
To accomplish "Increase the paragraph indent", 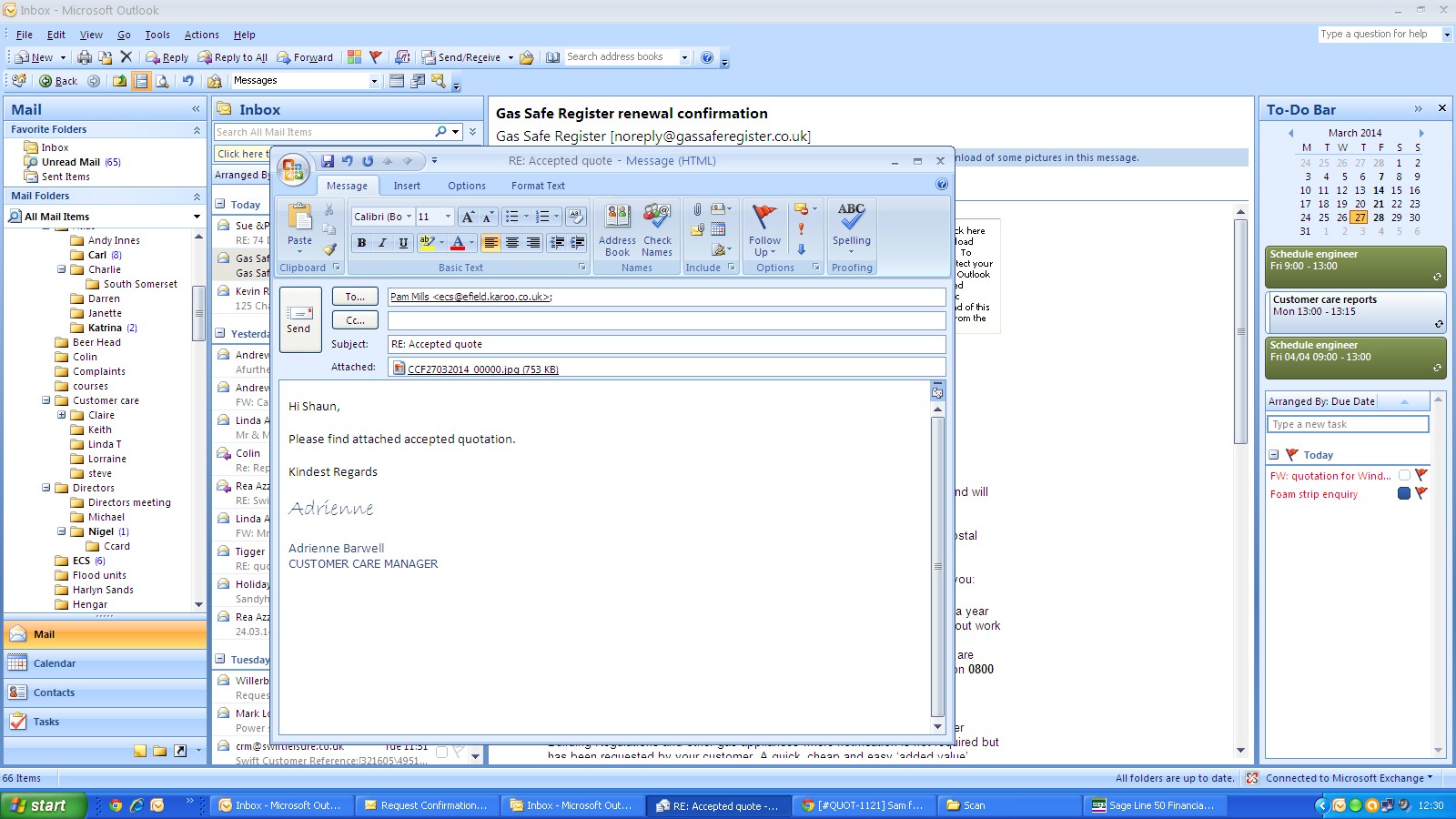I will (x=577, y=242).
